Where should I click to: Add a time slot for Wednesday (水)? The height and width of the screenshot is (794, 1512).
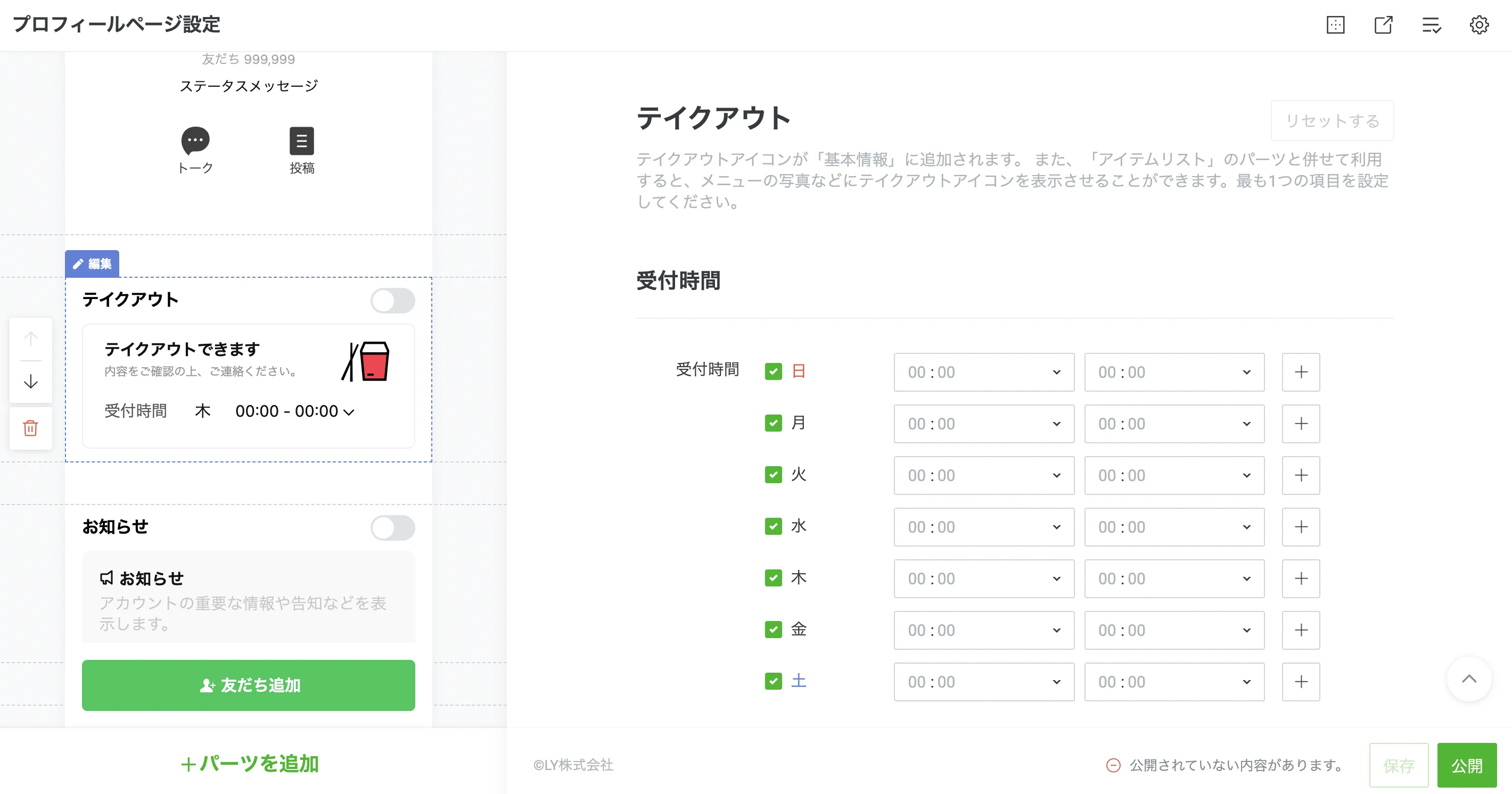pyautogui.click(x=1301, y=527)
